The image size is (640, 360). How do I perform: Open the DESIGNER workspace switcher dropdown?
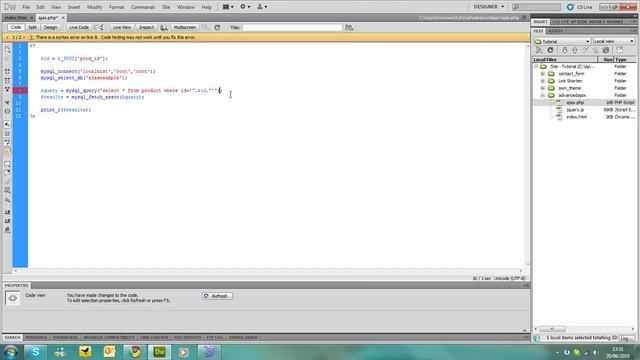point(489,7)
